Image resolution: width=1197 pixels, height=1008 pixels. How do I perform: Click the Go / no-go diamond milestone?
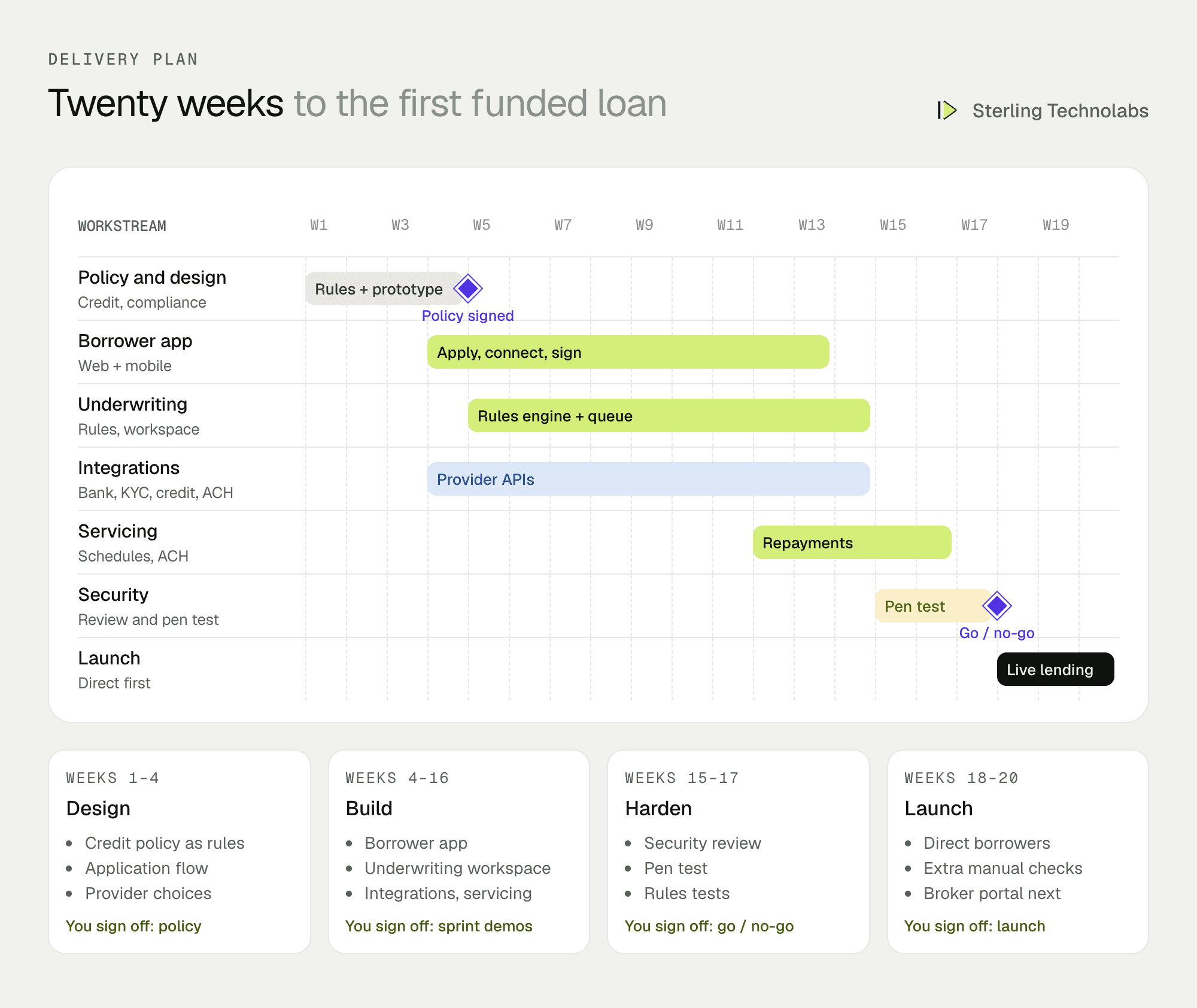click(997, 606)
